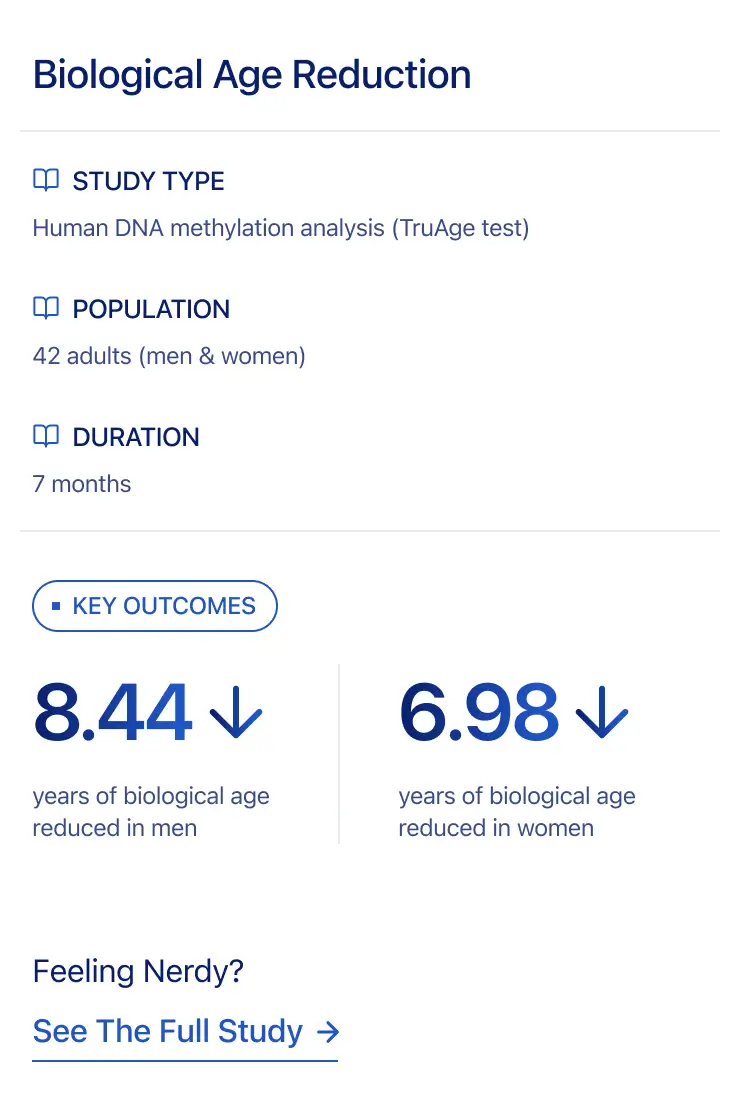The height and width of the screenshot is (1102, 740).
Task: Click the DURATION label
Action: click(x=136, y=437)
